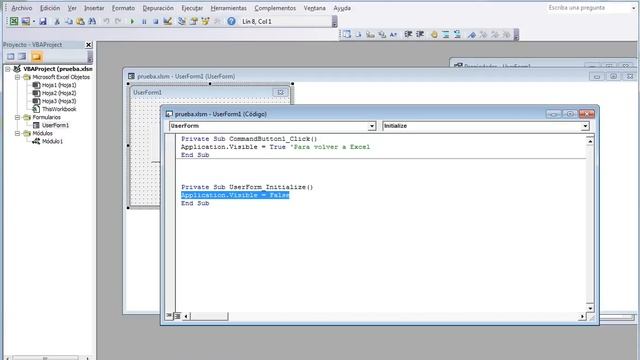Close the Proyecto - VBAProject panel

coord(89,45)
